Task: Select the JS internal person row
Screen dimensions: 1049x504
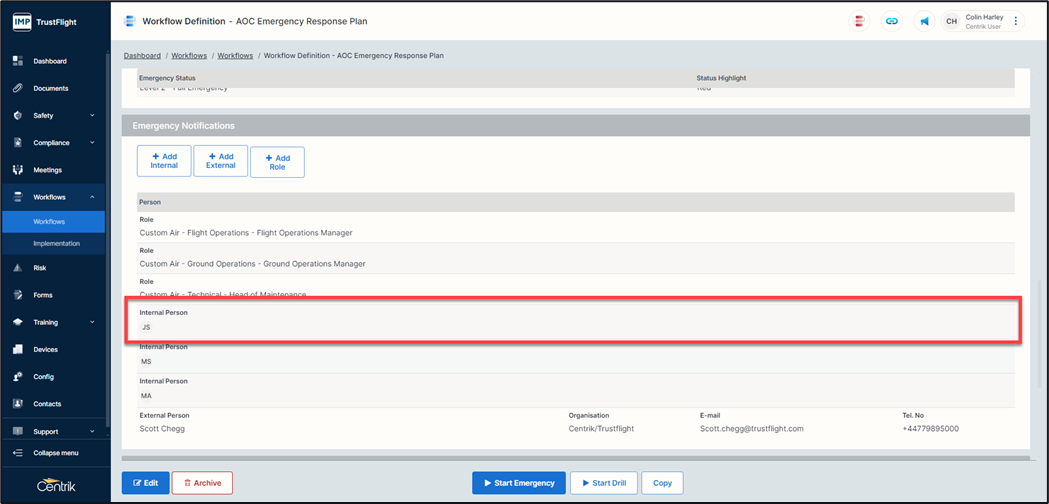Action: pyautogui.click(x=573, y=320)
